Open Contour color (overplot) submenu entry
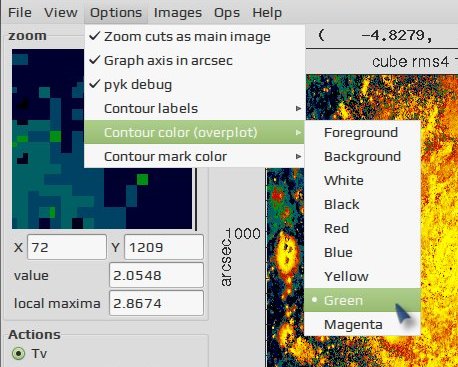 [195, 132]
